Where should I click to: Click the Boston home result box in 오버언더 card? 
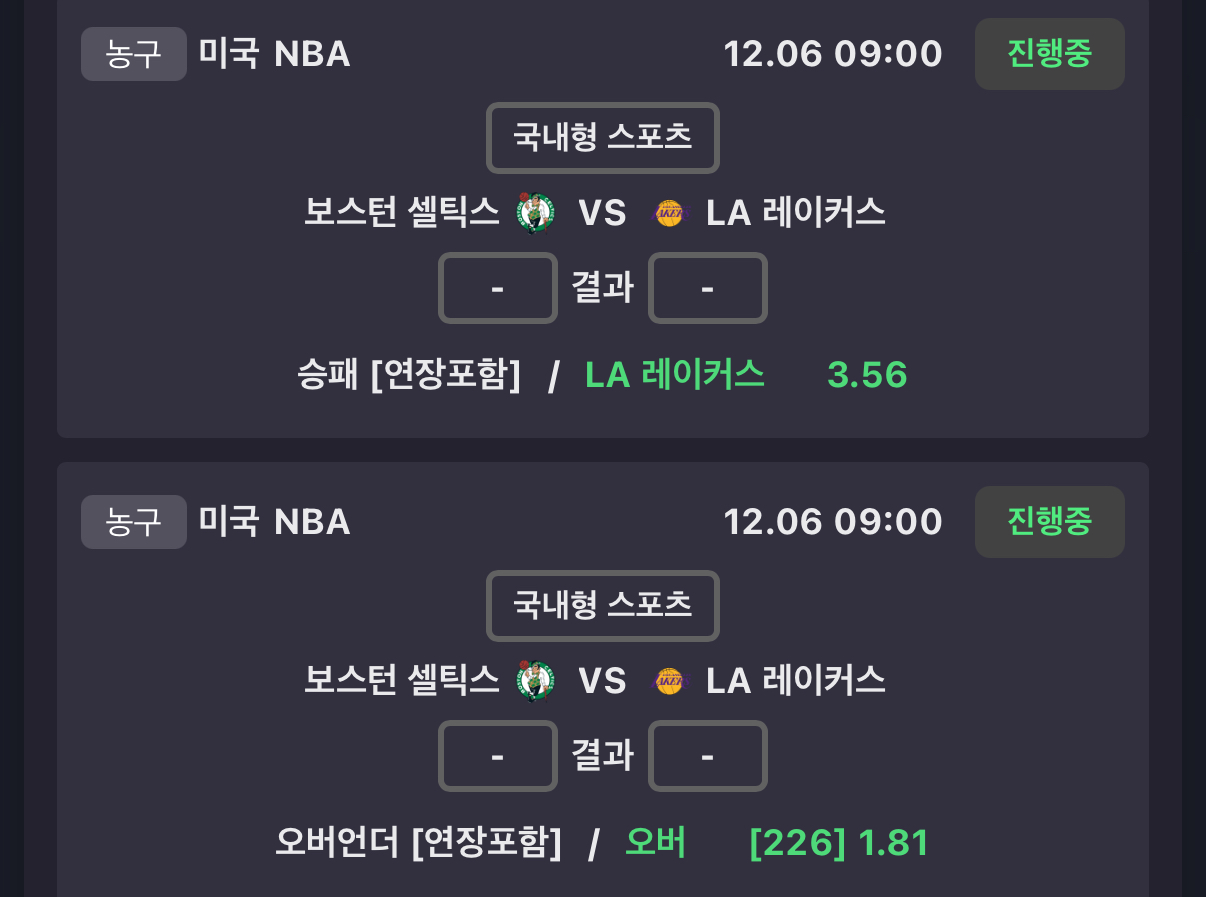coord(497,756)
